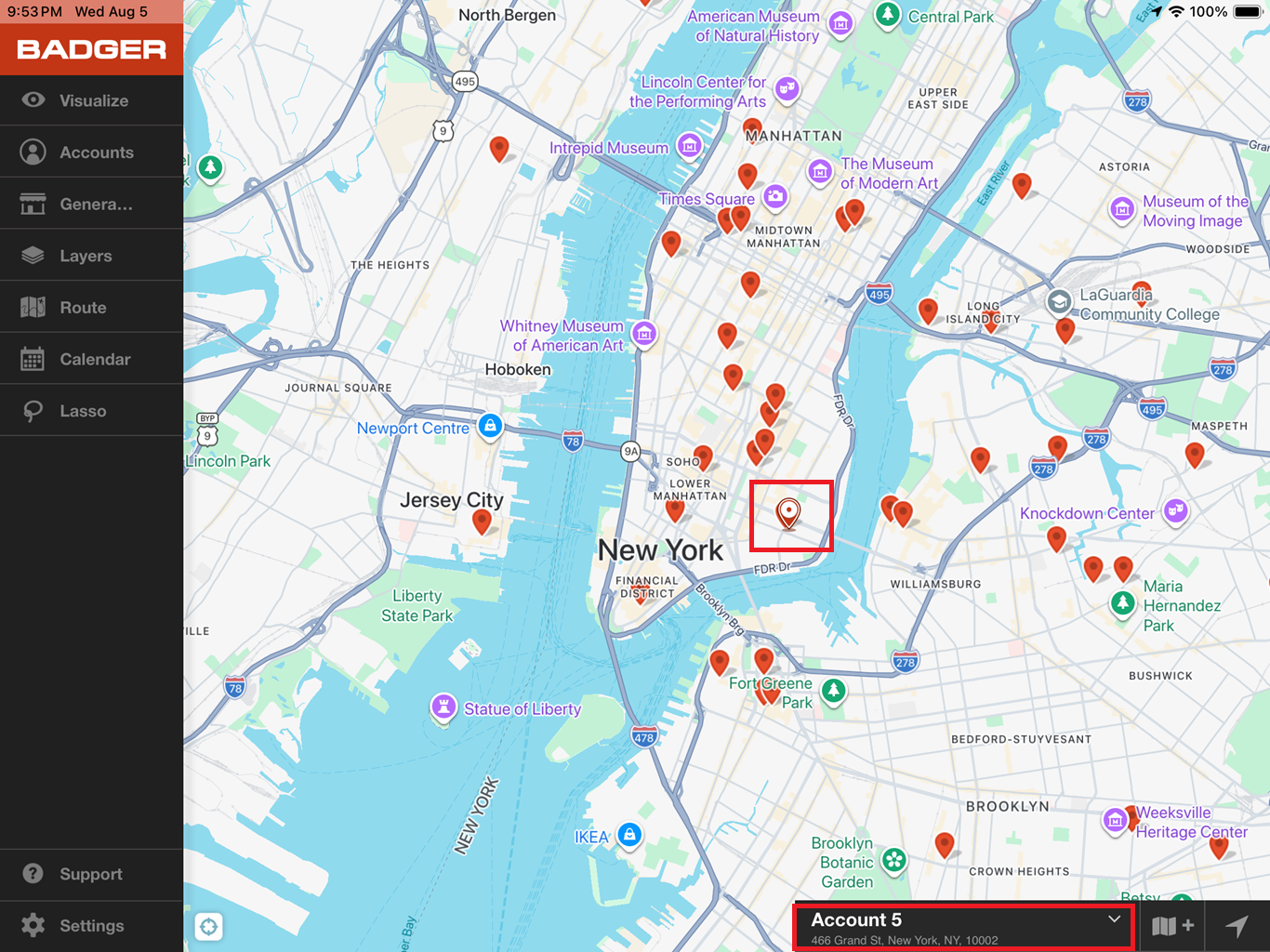Select the Times Square camera icon
This screenshot has height=952, width=1270.
point(775,197)
